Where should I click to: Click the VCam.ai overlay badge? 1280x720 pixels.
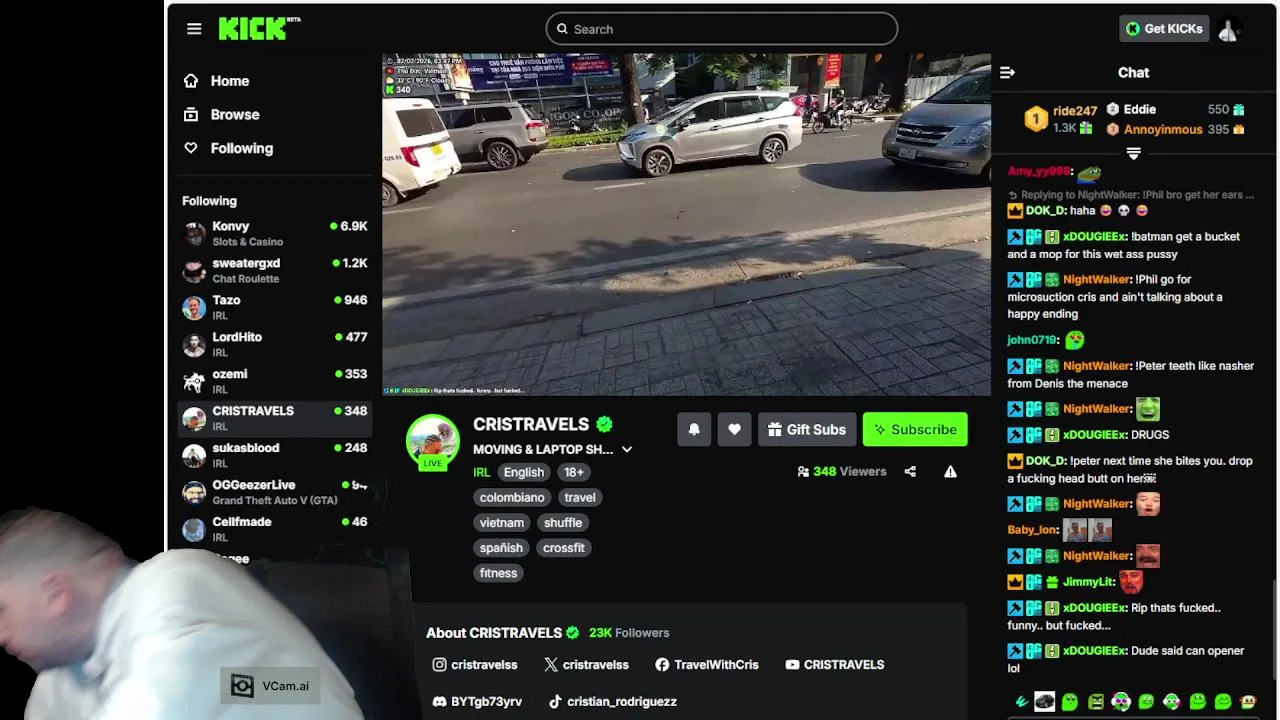coord(270,686)
